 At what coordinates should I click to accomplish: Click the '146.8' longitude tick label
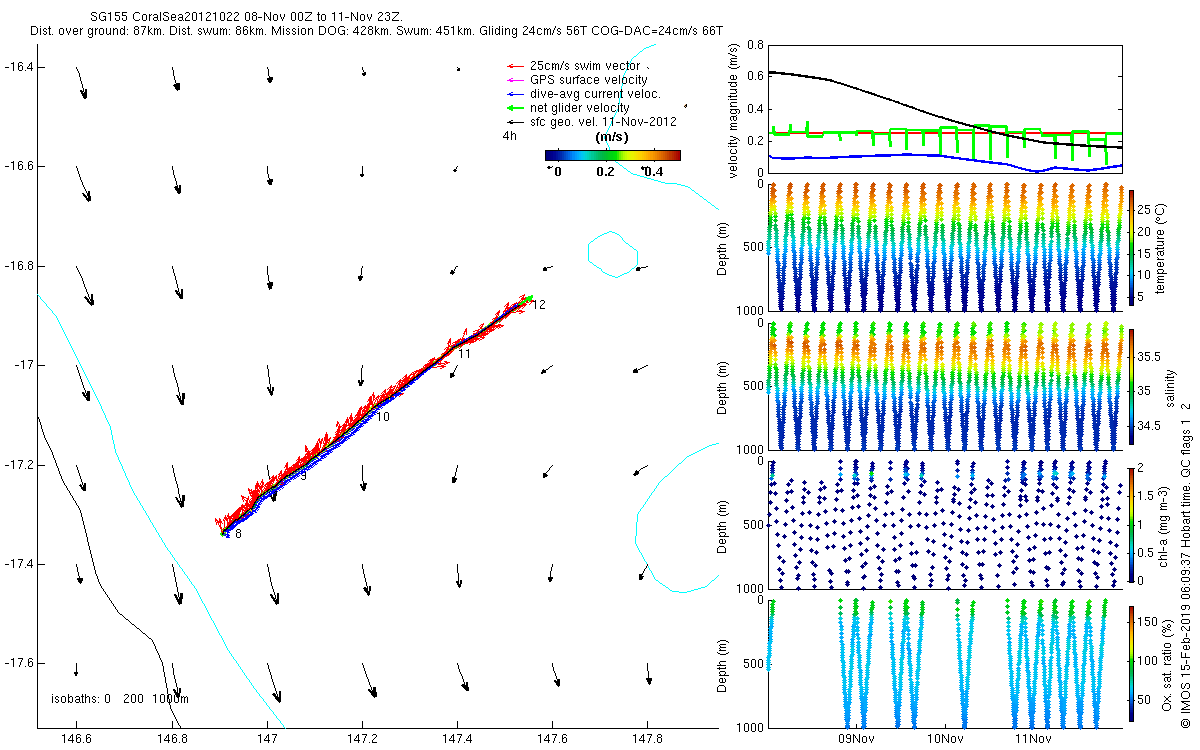pos(171,740)
